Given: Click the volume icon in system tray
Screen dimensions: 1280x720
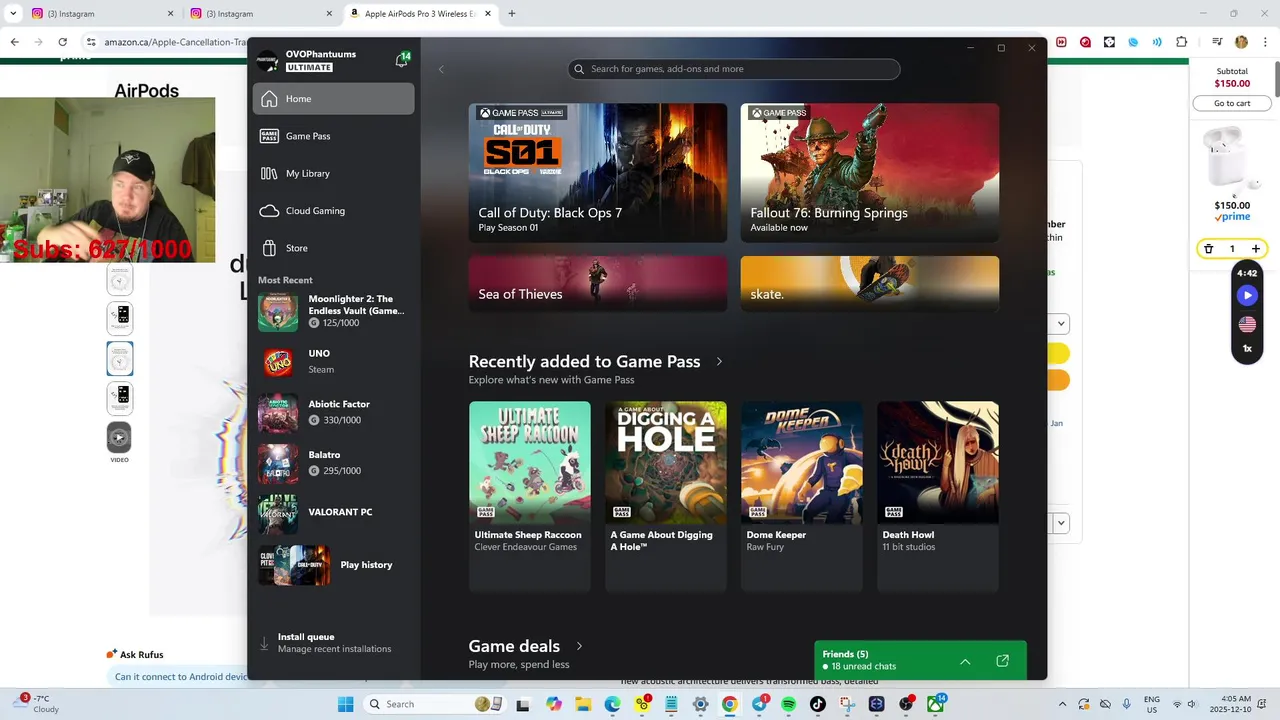Looking at the screenshot, I should (1192, 704).
